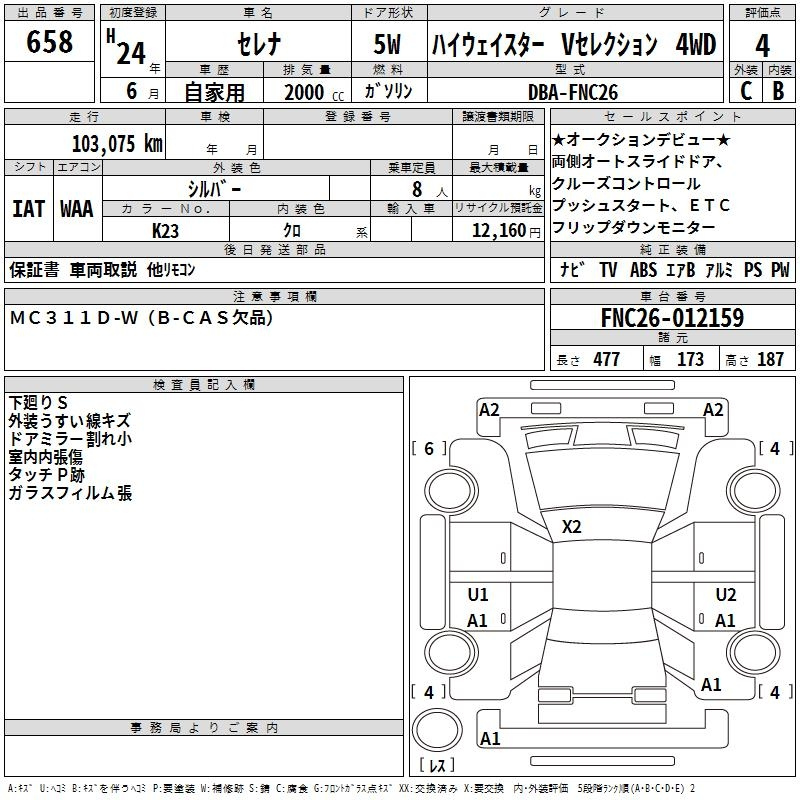Select length value 477
Screen dimensions: 800x800
click(x=607, y=359)
